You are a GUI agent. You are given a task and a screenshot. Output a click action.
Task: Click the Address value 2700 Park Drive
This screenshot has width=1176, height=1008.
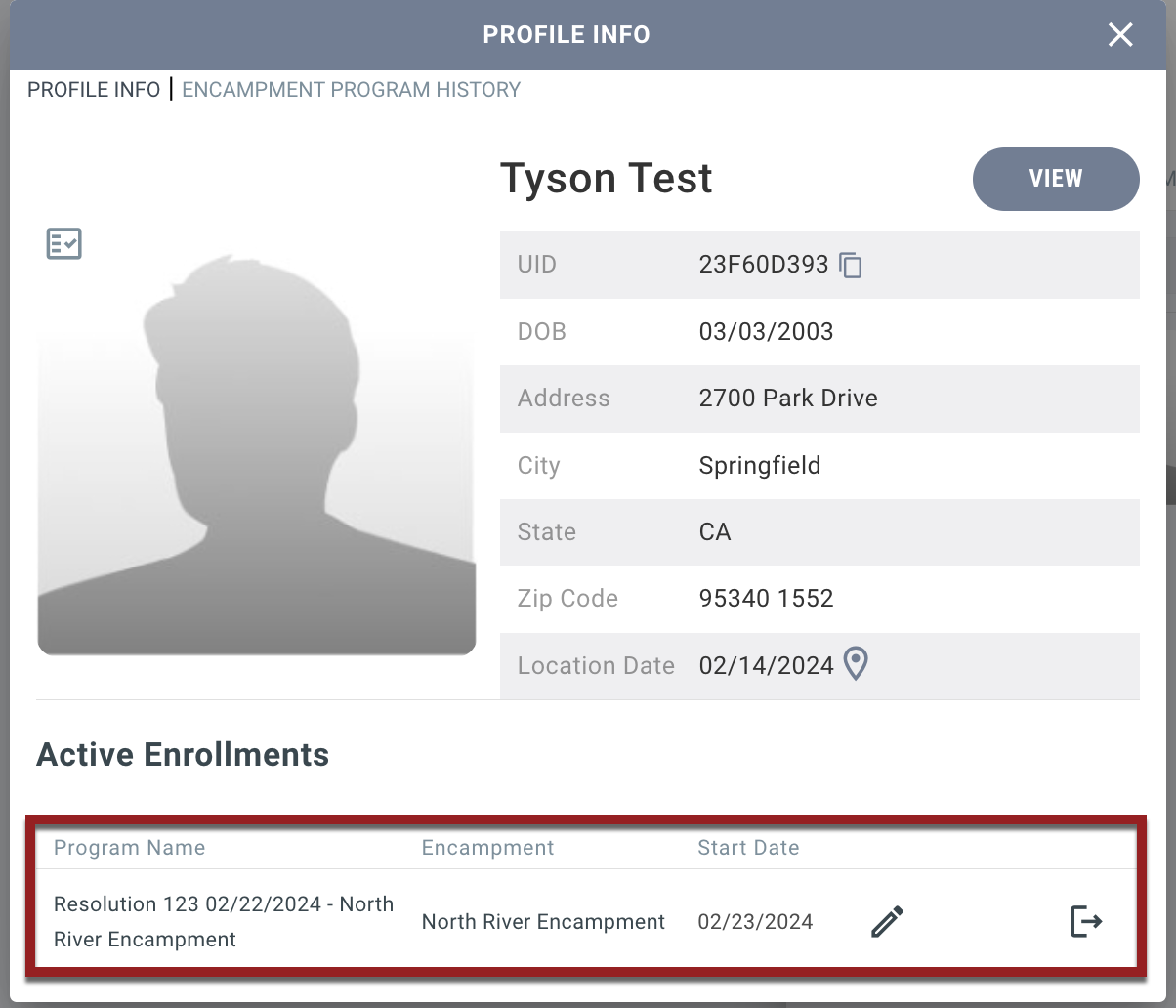[x=788, y=399]
